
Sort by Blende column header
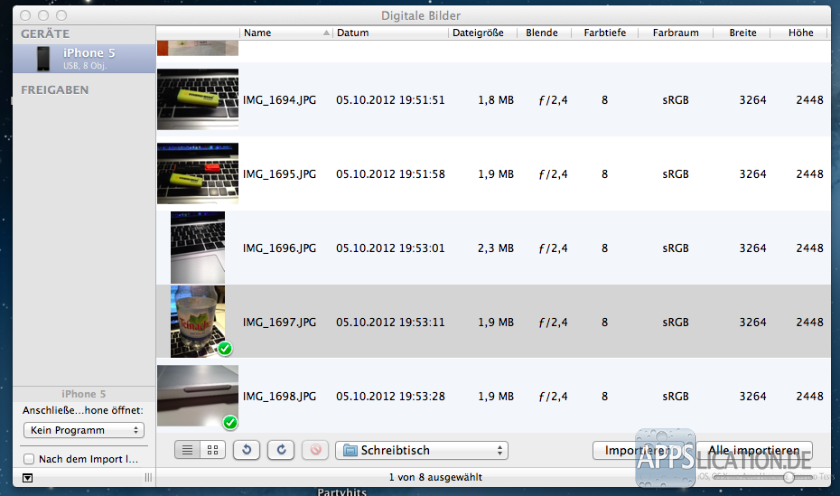(544, 33)
